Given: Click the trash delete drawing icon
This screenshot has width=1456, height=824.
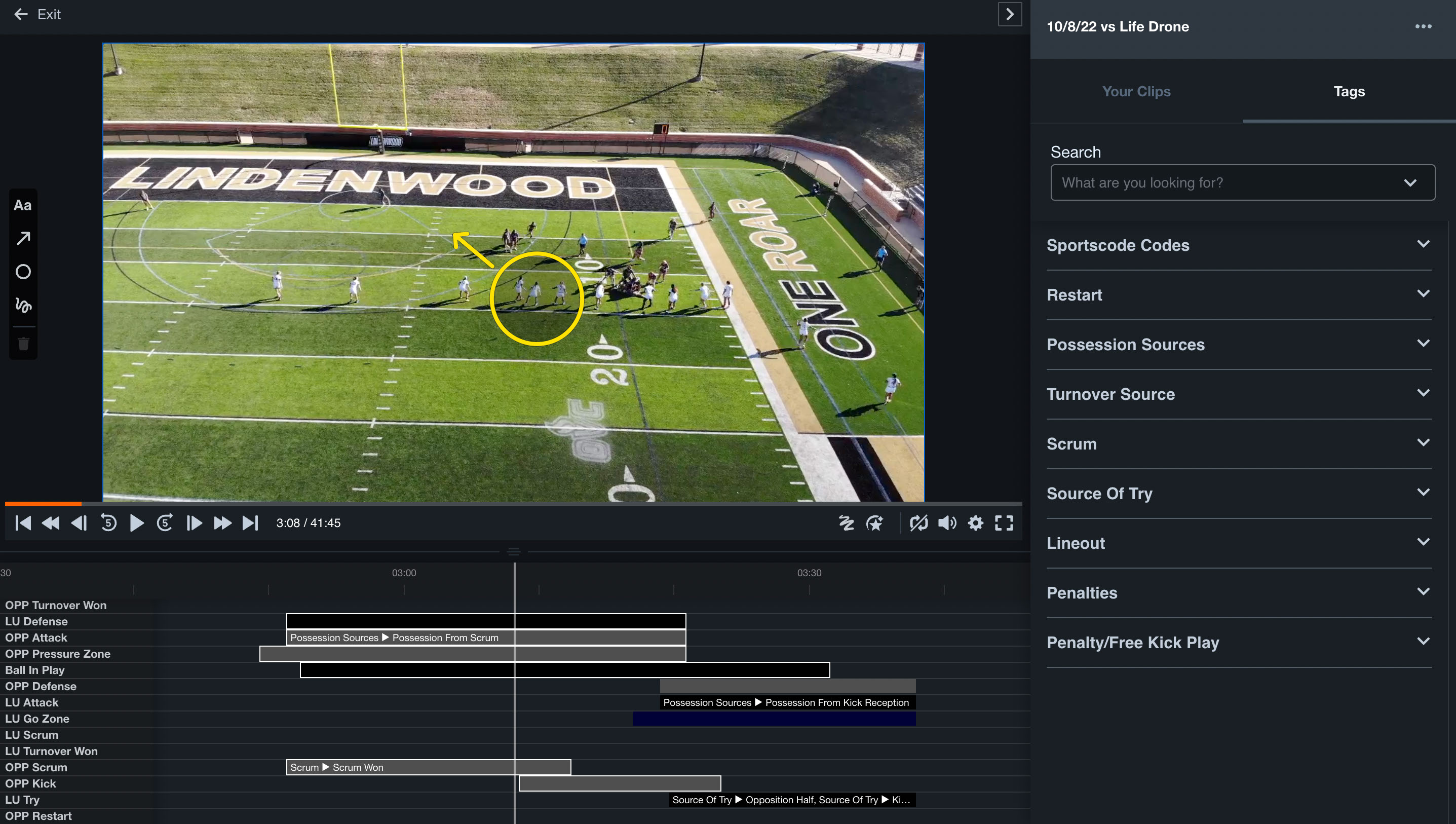Looking at the screenshot, I should click(x=23, y=344).
